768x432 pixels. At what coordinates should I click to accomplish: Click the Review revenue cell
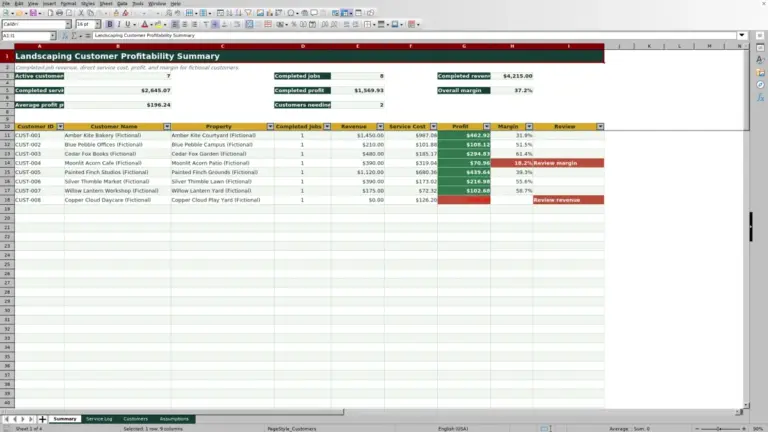[x=568, y=200]
